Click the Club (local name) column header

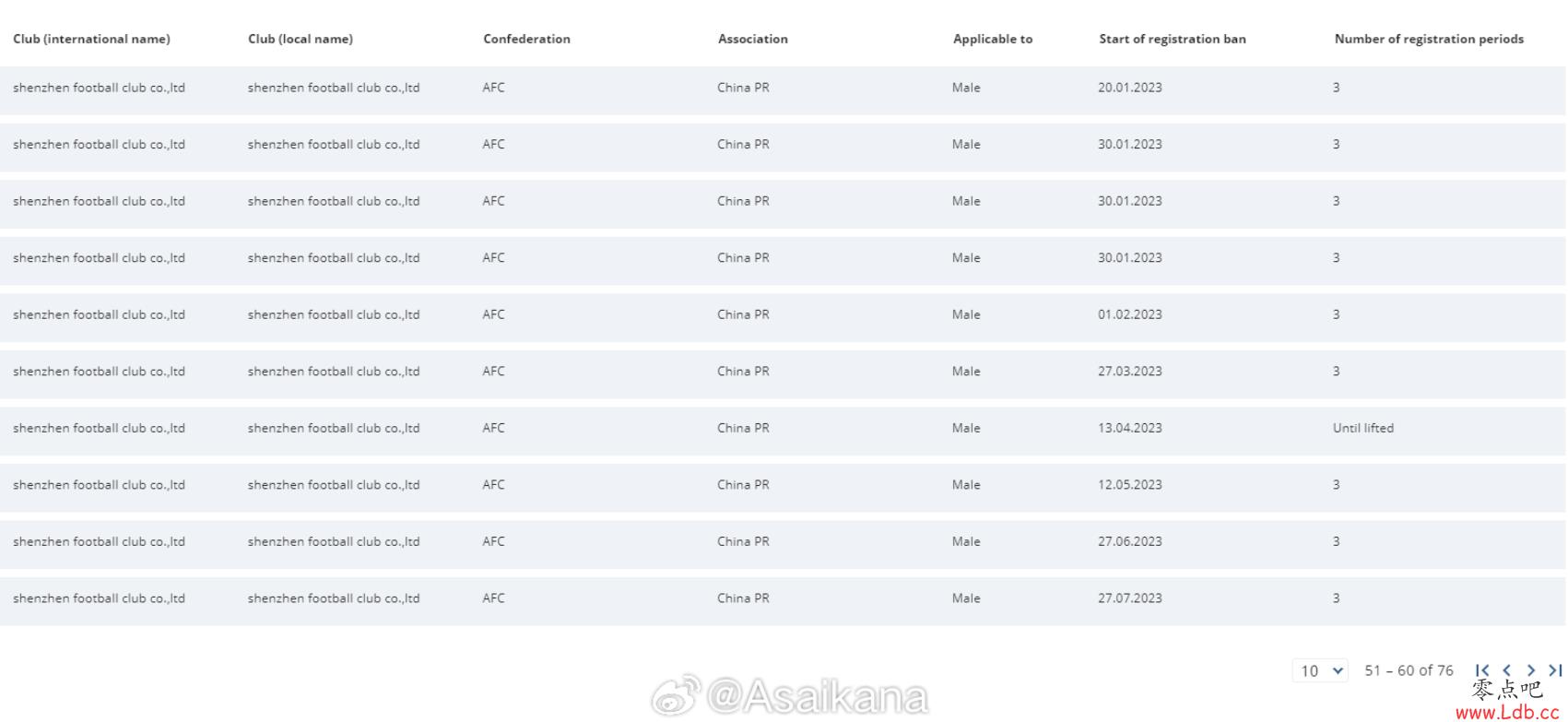[x=301, y=39]
